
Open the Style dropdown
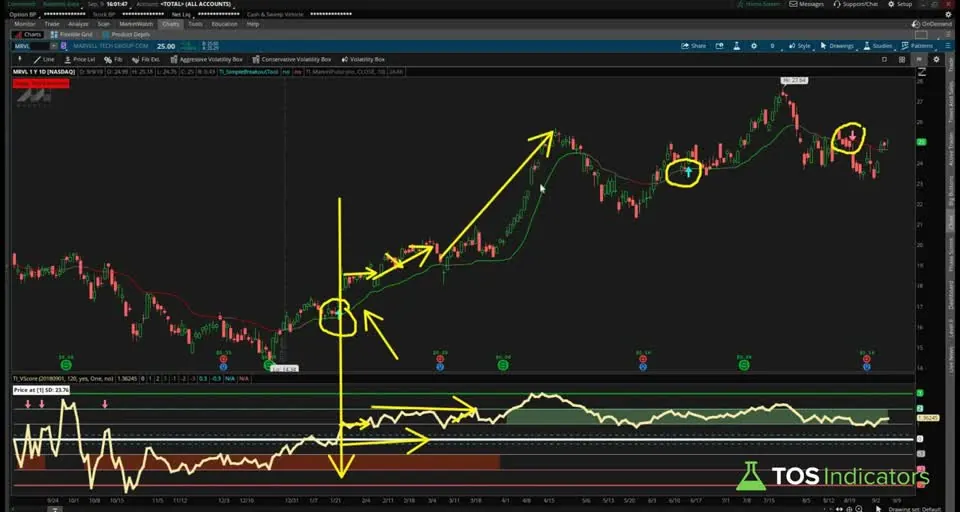(x=800, y=46)
